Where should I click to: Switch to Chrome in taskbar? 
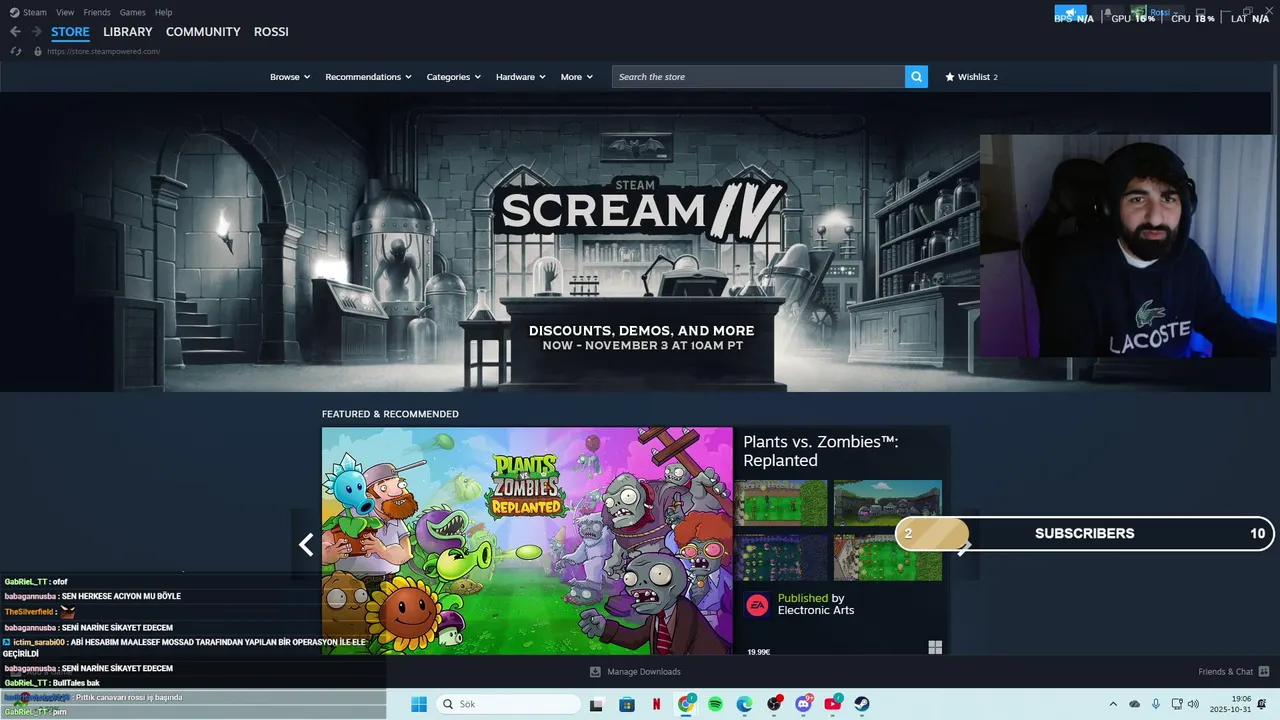point(686,704)
